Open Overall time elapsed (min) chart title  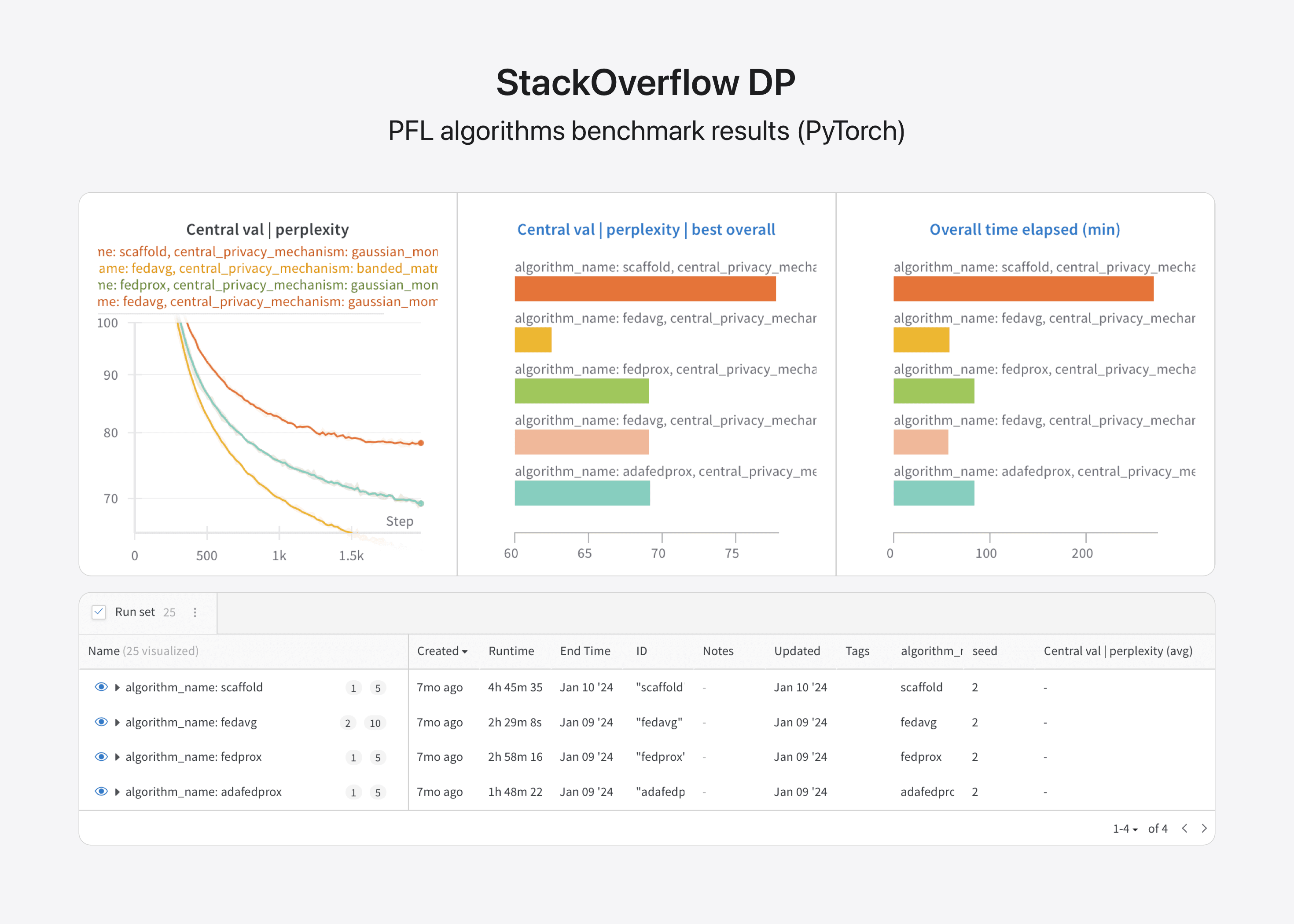[1024, 229]
